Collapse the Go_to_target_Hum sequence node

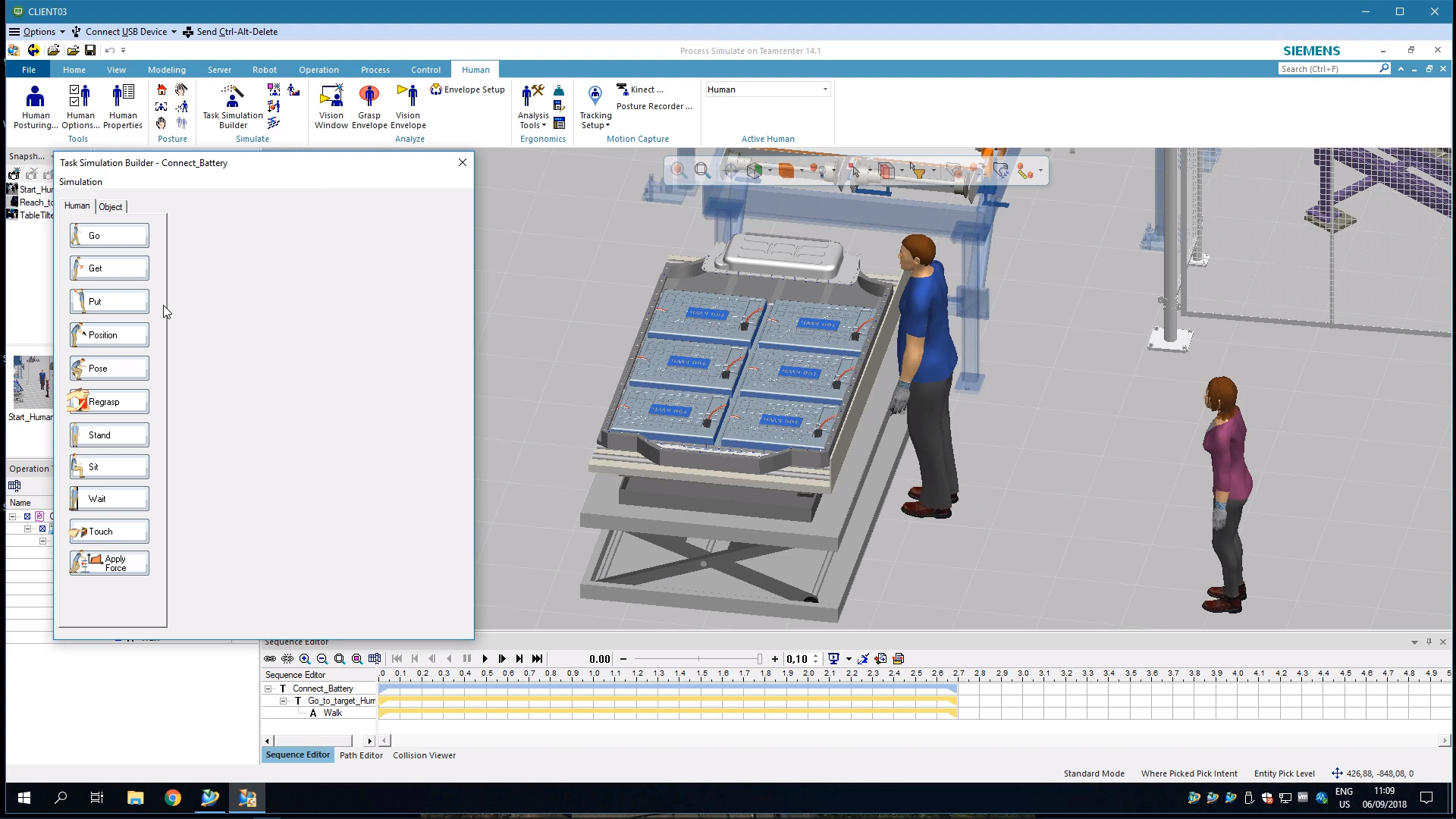tap(284, 701)
